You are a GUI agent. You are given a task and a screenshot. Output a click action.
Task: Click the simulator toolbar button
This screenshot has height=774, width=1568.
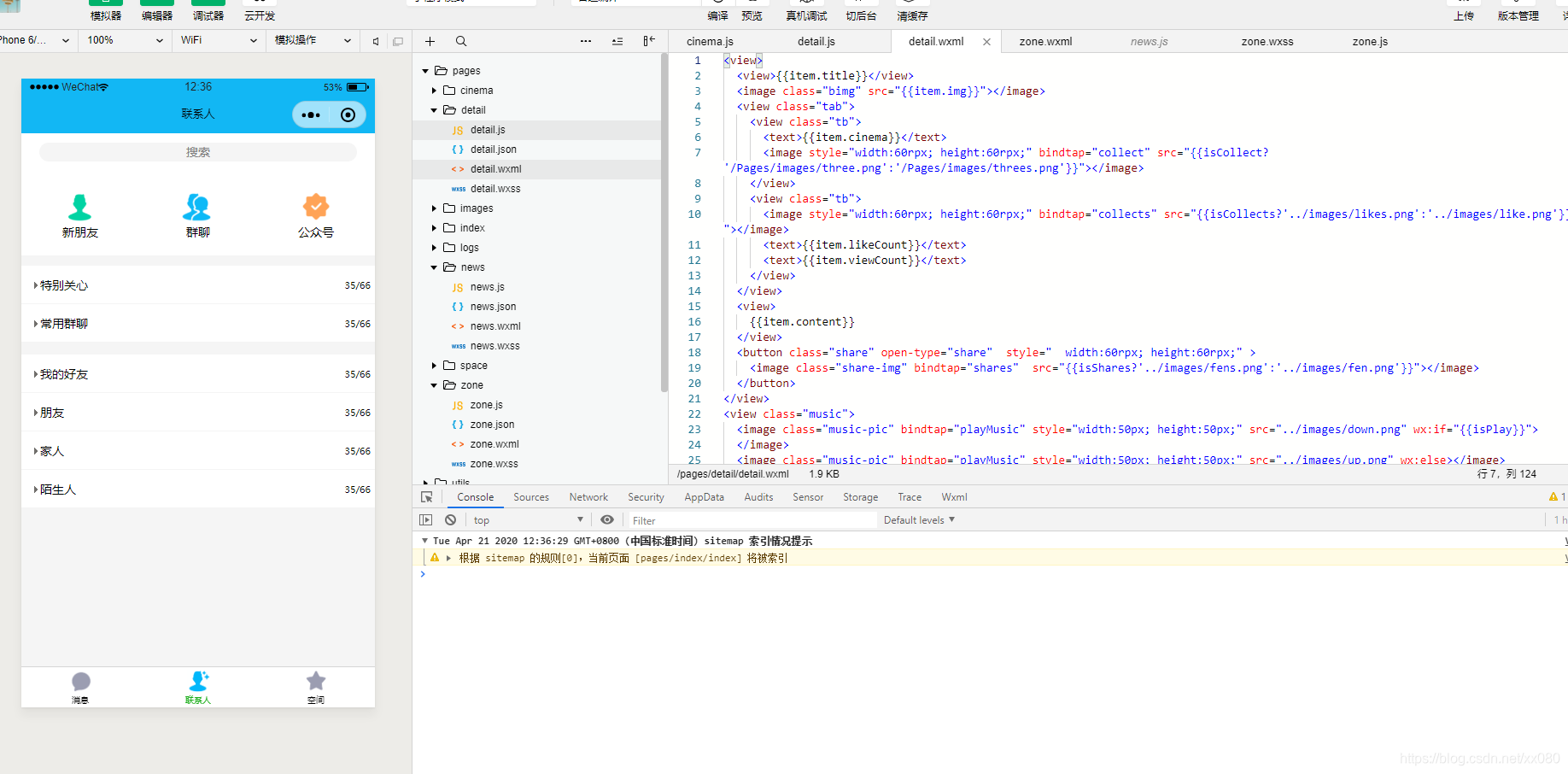106,10
